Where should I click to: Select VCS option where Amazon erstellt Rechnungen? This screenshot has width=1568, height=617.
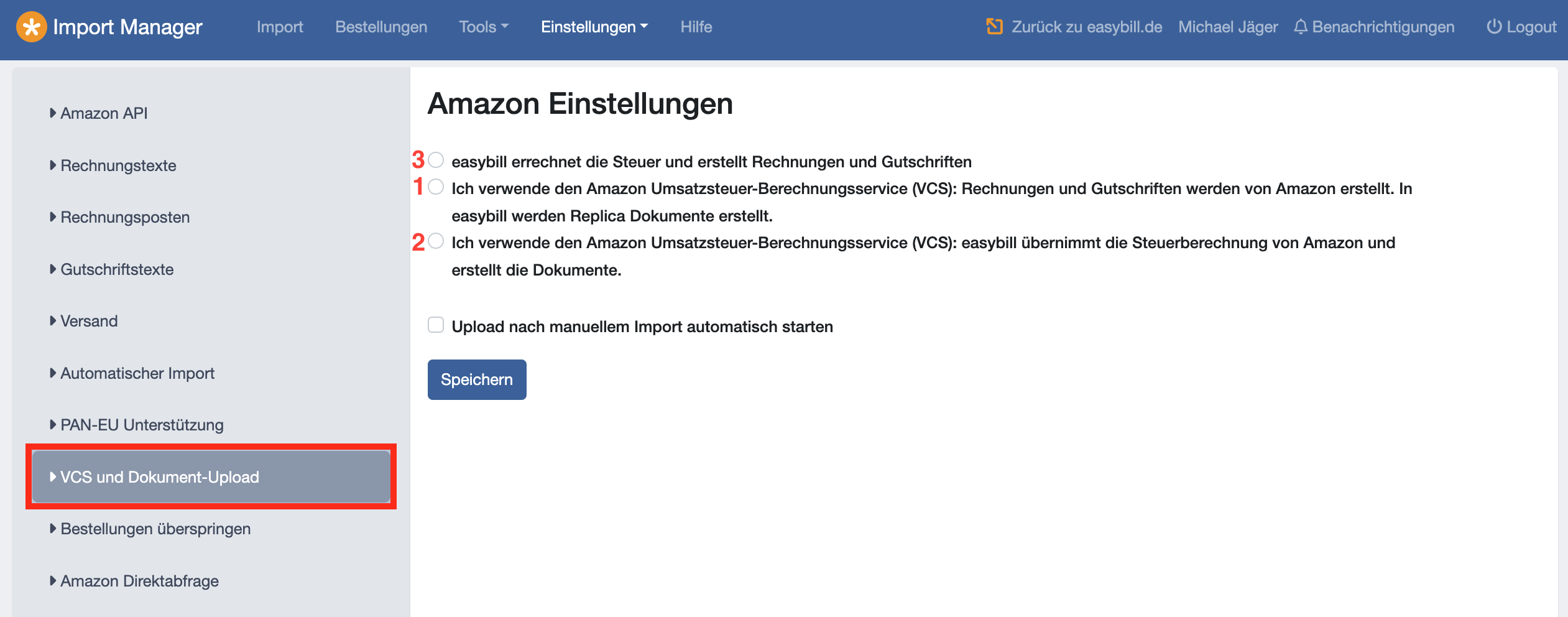[436, 187]
